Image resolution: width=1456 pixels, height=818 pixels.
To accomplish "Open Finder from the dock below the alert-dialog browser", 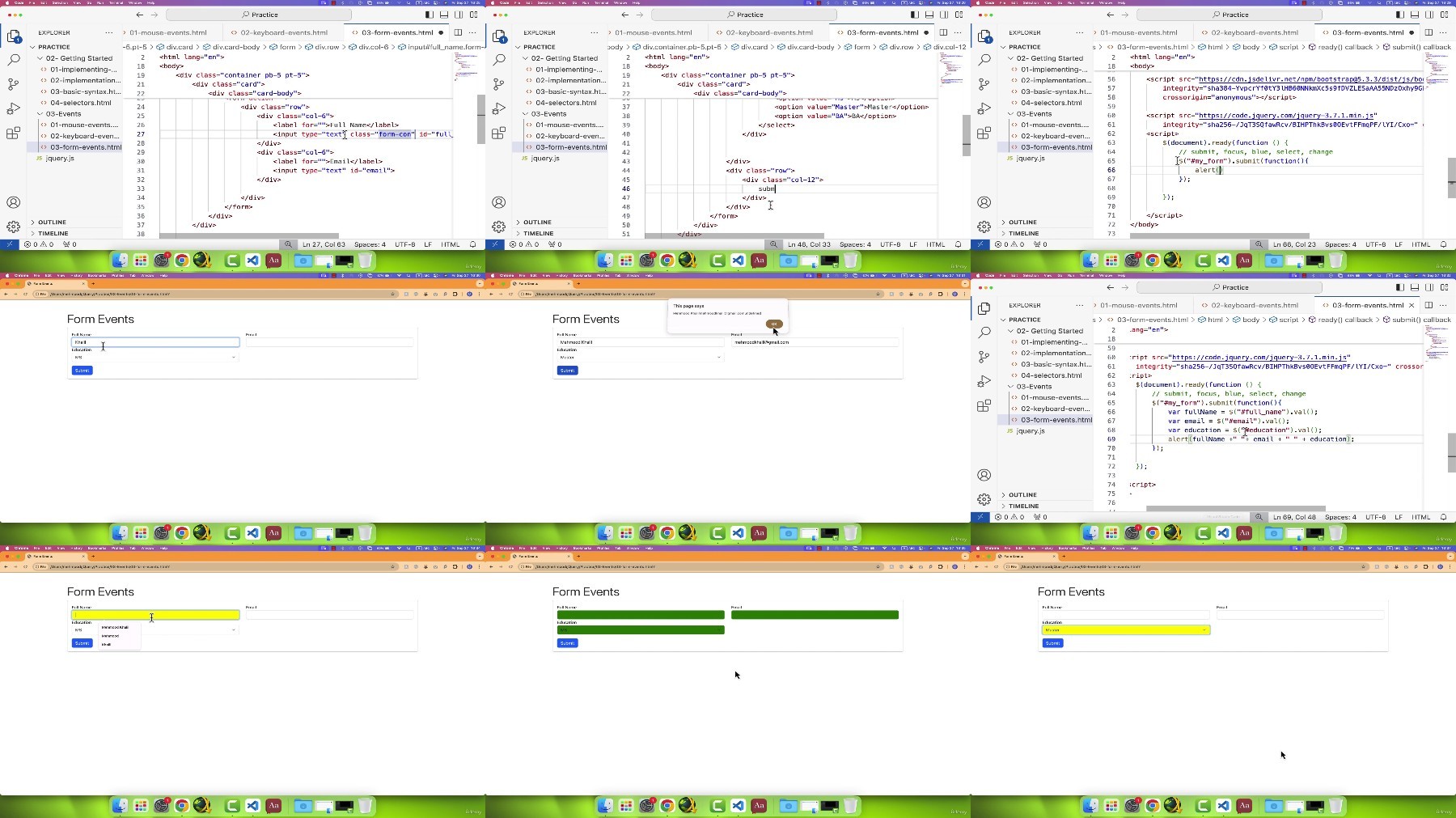I will pos(605,533).
